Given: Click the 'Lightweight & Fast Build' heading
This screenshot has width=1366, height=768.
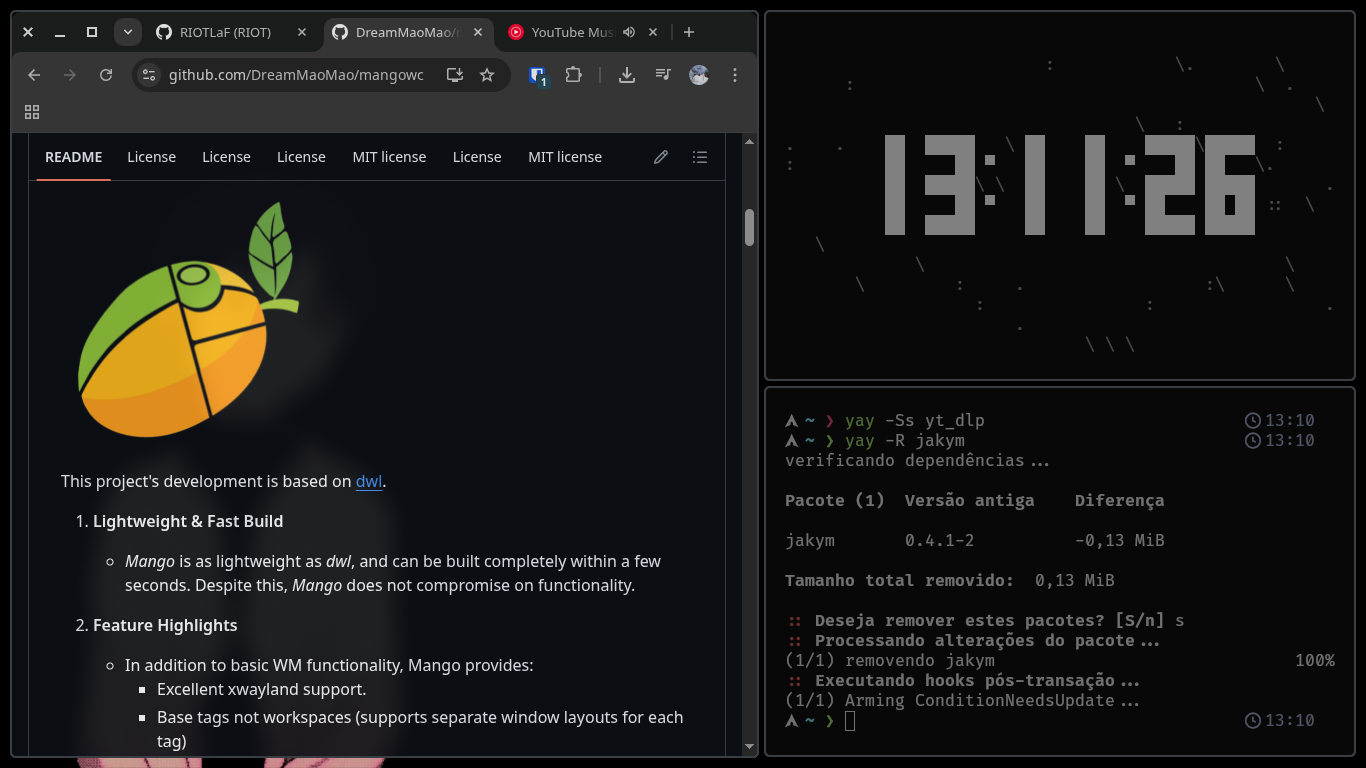Looking at the screenshot, I should [x=188, y=521].
